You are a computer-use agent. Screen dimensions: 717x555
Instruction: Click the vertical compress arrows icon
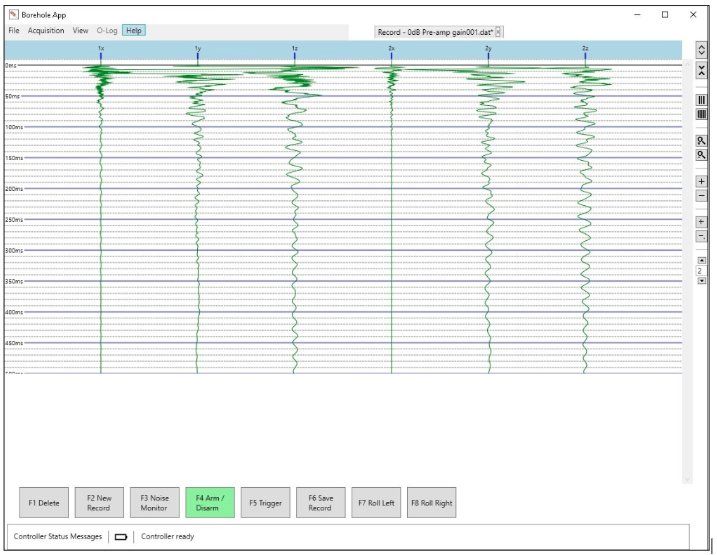701,70
